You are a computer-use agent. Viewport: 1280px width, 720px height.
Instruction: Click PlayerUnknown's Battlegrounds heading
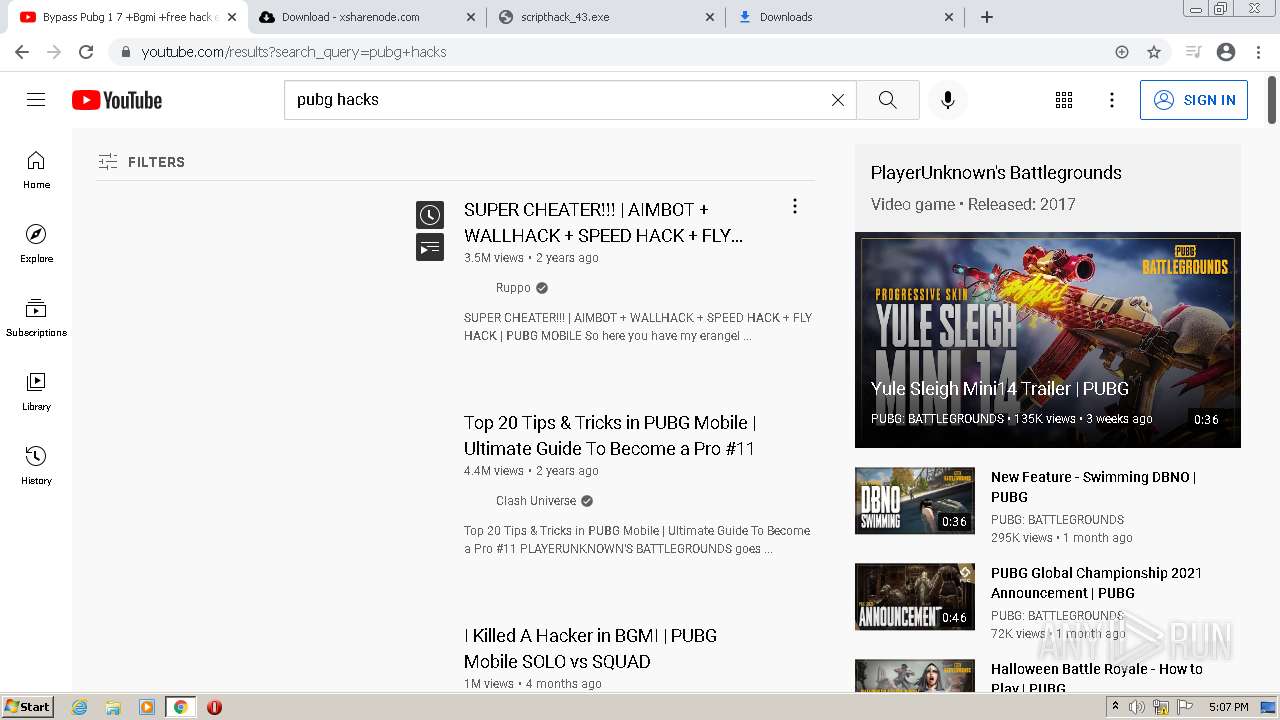click(x=996, y=173)
